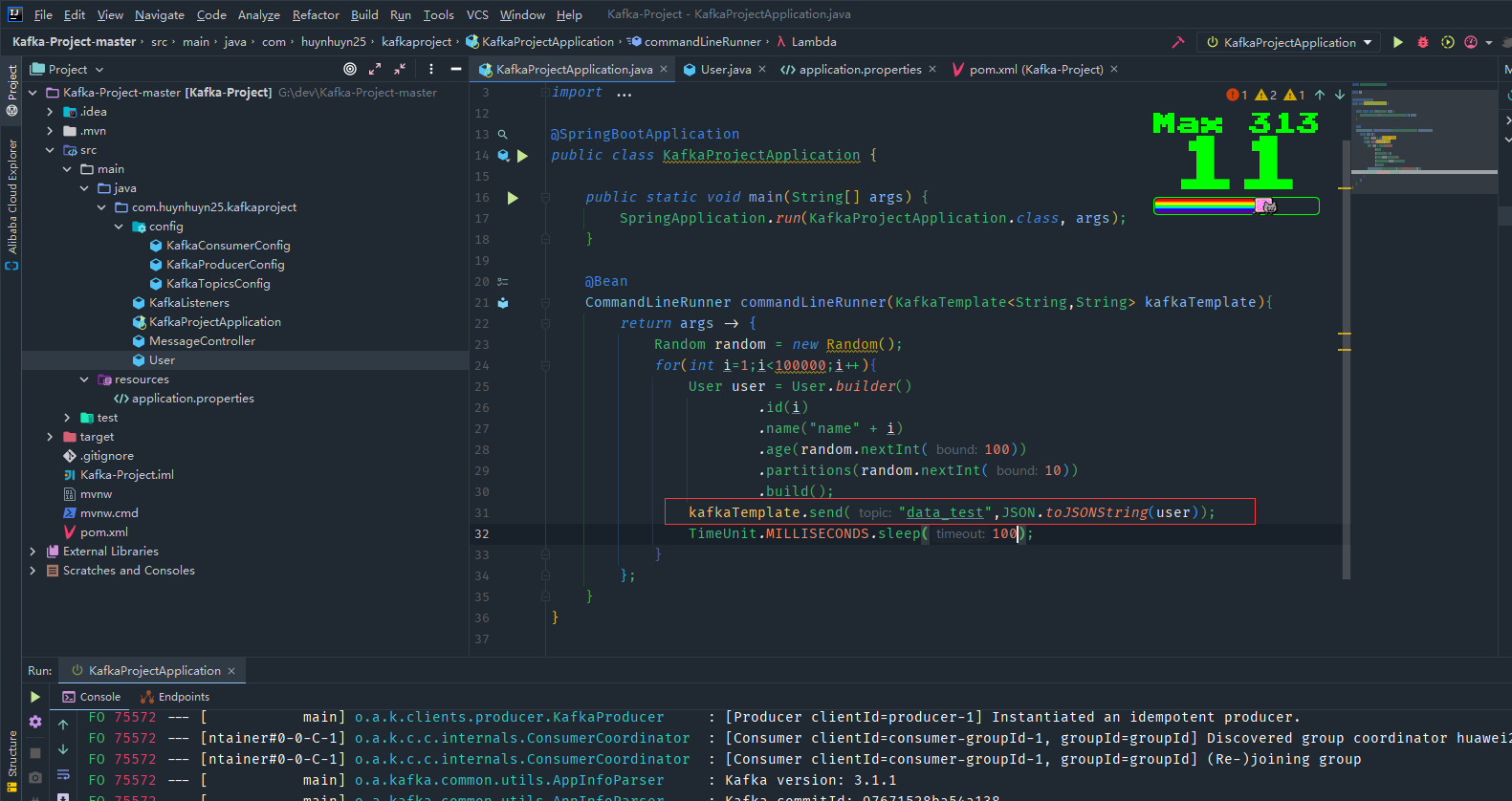Rerun the application from the Run panel
Viewport: 1512px width, 801px height.
tap(35, 697)
